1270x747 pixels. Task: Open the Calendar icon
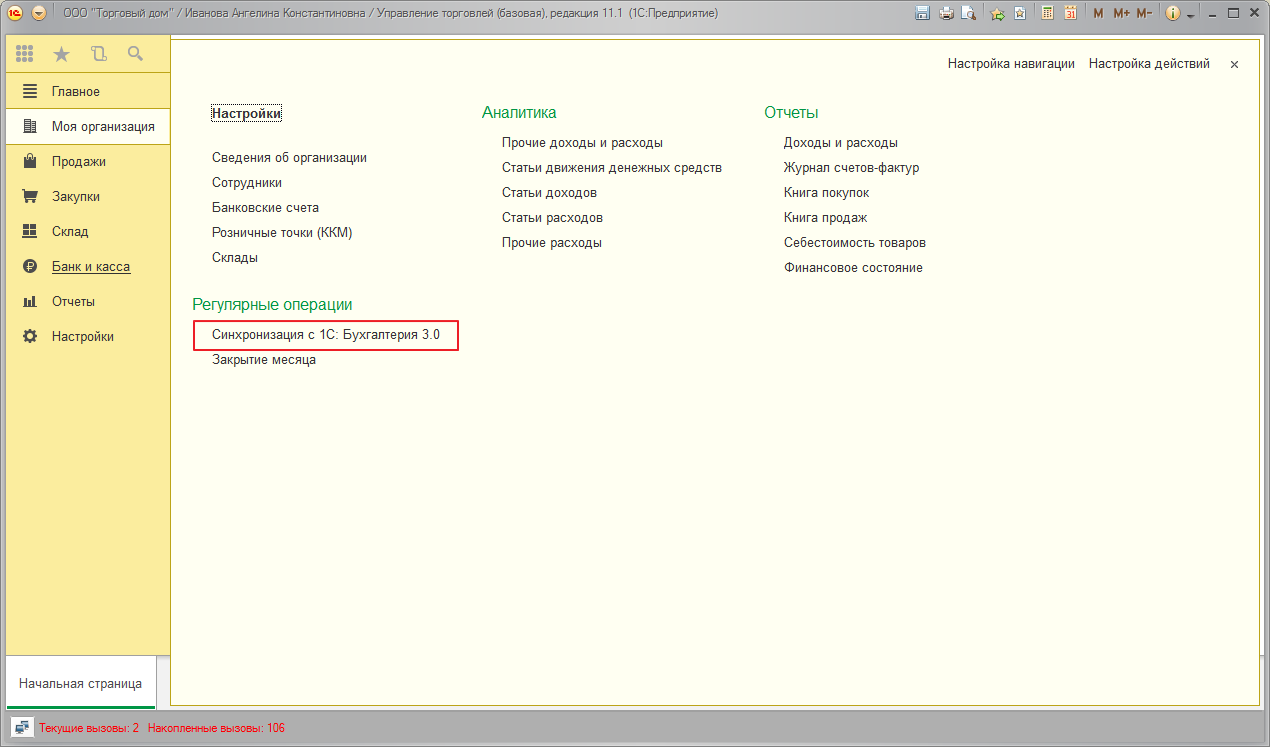[x=1070, y=13]
